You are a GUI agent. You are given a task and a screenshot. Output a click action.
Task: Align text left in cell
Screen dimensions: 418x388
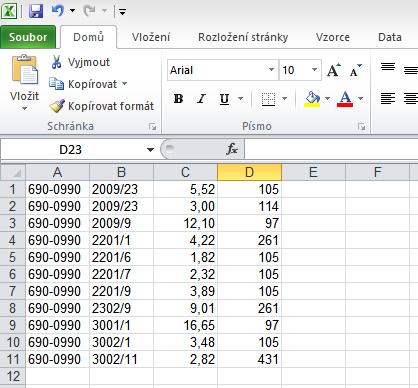click(388, 98)
